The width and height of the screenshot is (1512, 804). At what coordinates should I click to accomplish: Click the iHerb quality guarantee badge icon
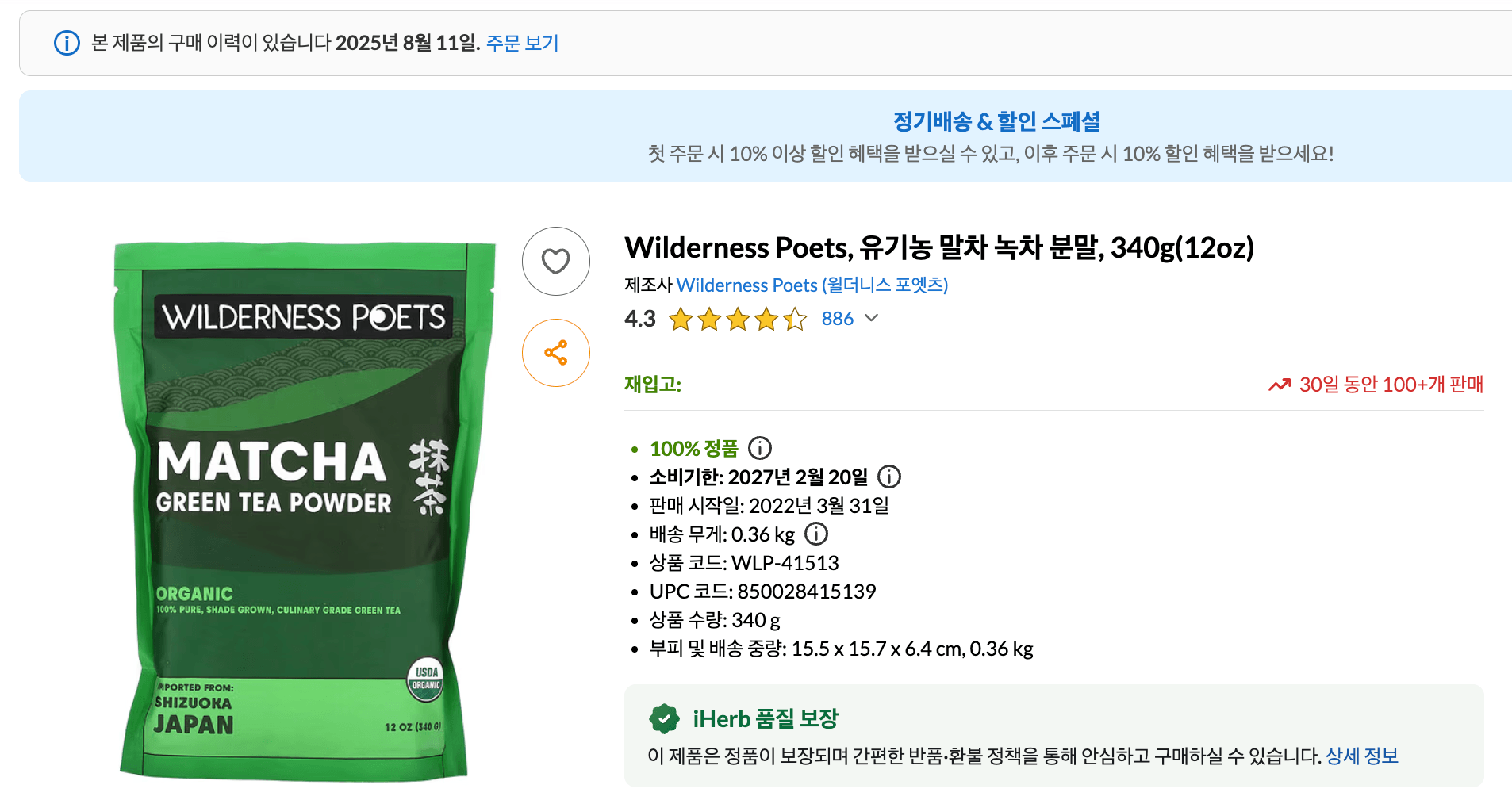(664, 718)
